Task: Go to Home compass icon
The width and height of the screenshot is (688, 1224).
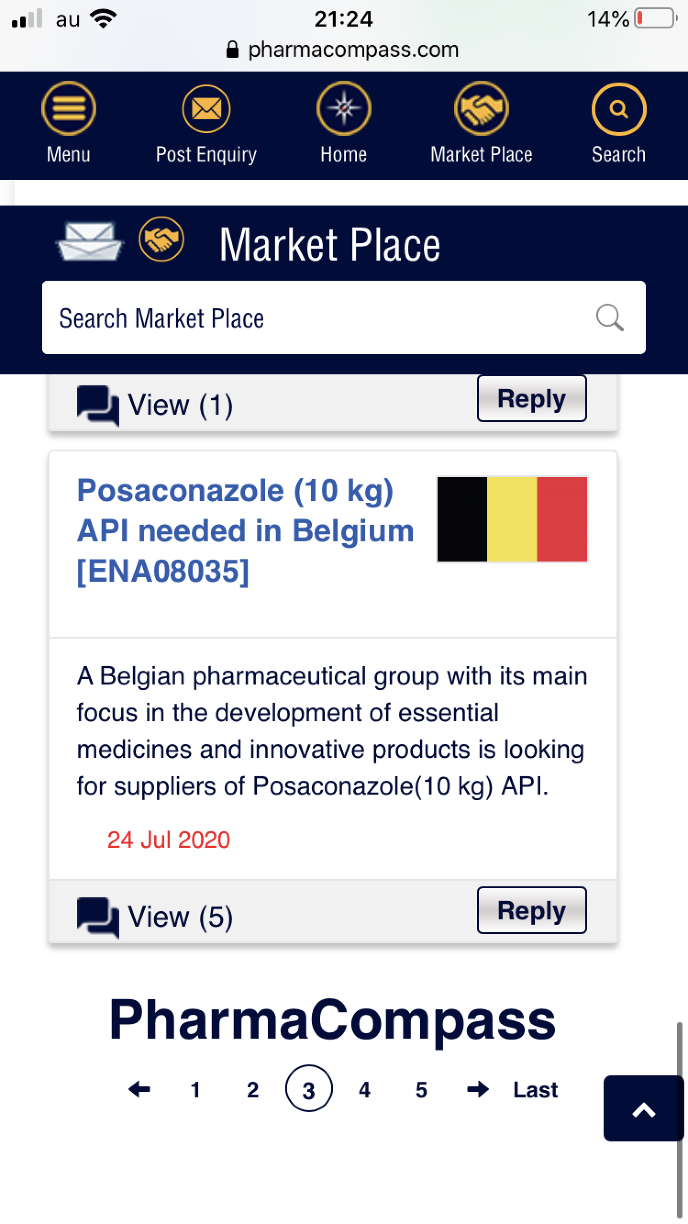Action: pos(343,109)
